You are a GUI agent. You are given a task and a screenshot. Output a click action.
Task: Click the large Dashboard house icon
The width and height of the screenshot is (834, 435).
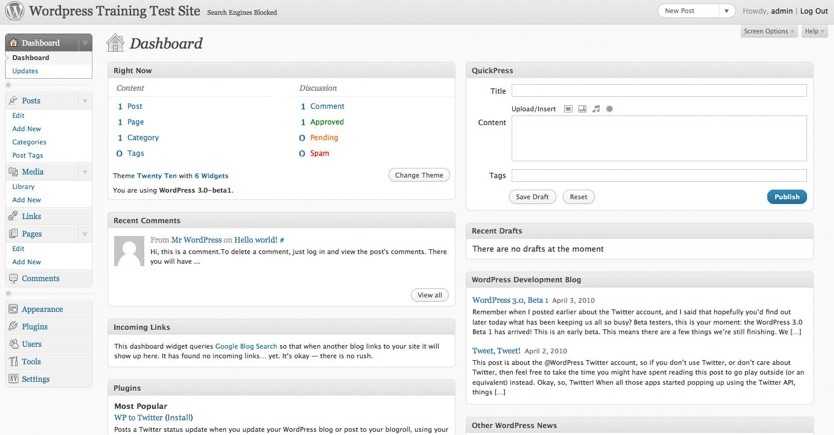[115, 43]
